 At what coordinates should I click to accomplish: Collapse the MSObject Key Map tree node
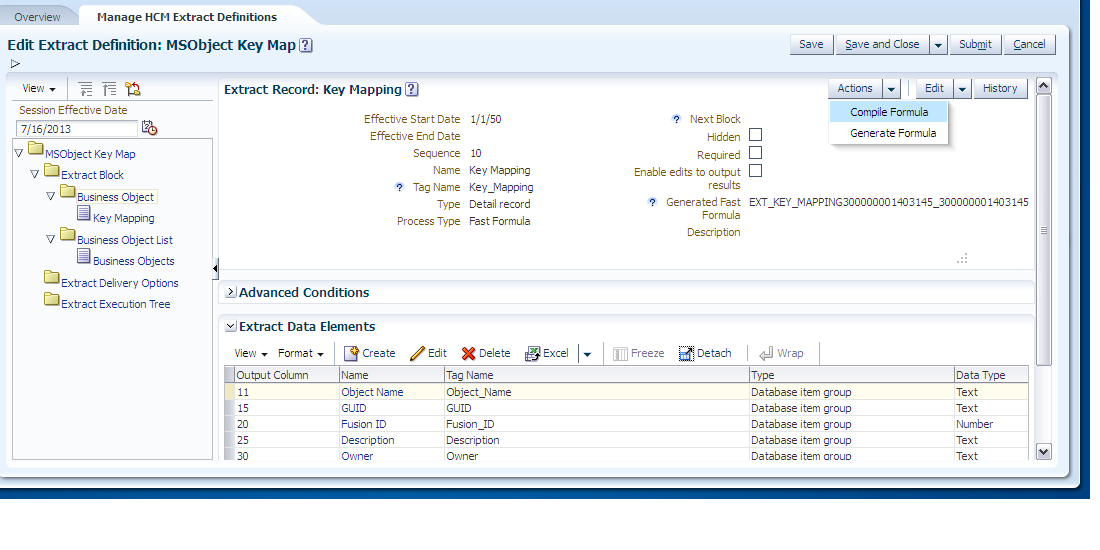tap(19, 153)
